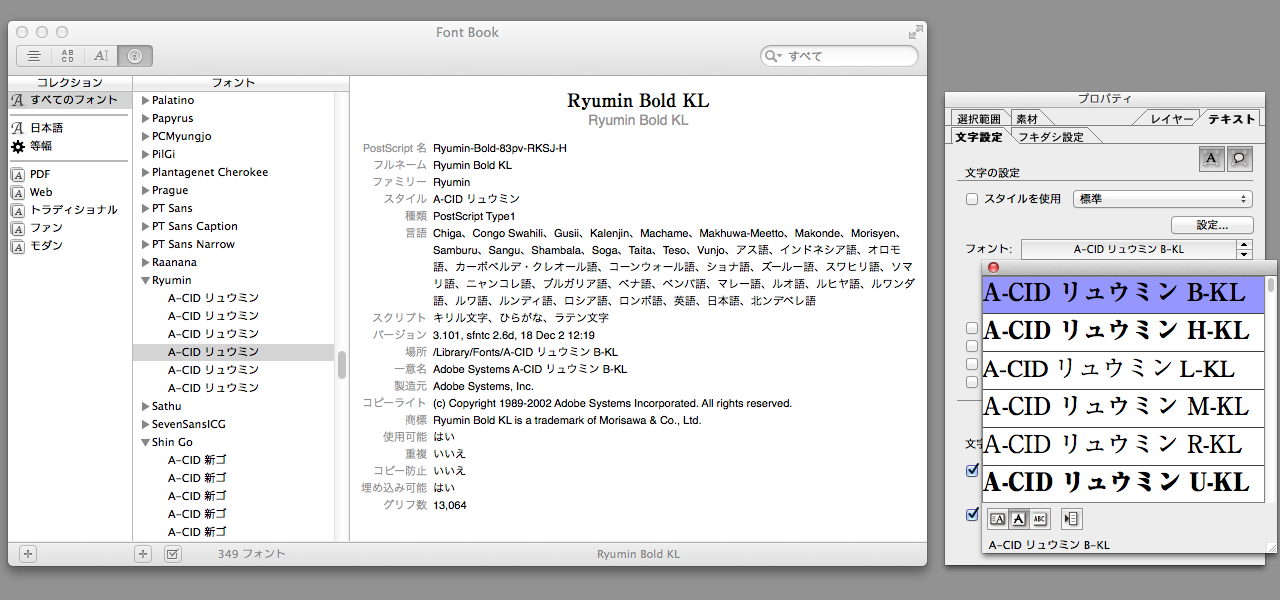Click the list-arrow icon in font popup

coord(1071,518)
